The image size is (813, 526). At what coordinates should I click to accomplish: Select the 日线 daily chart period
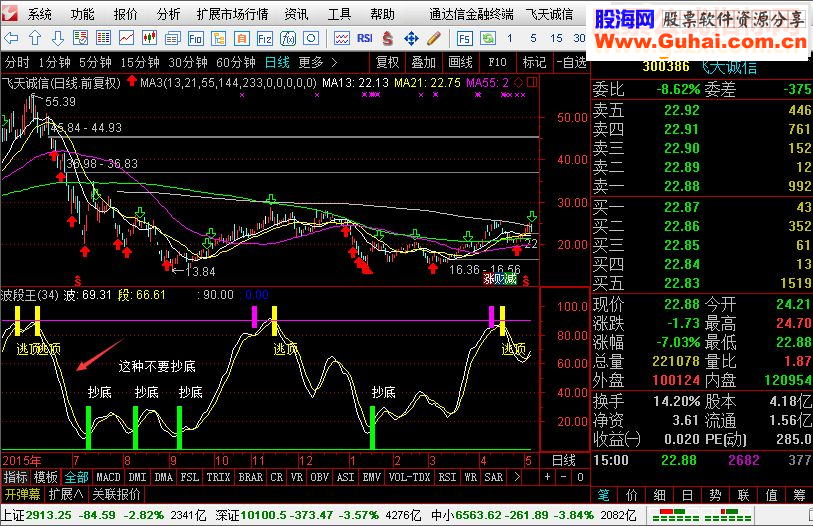[x=277, y=63]
